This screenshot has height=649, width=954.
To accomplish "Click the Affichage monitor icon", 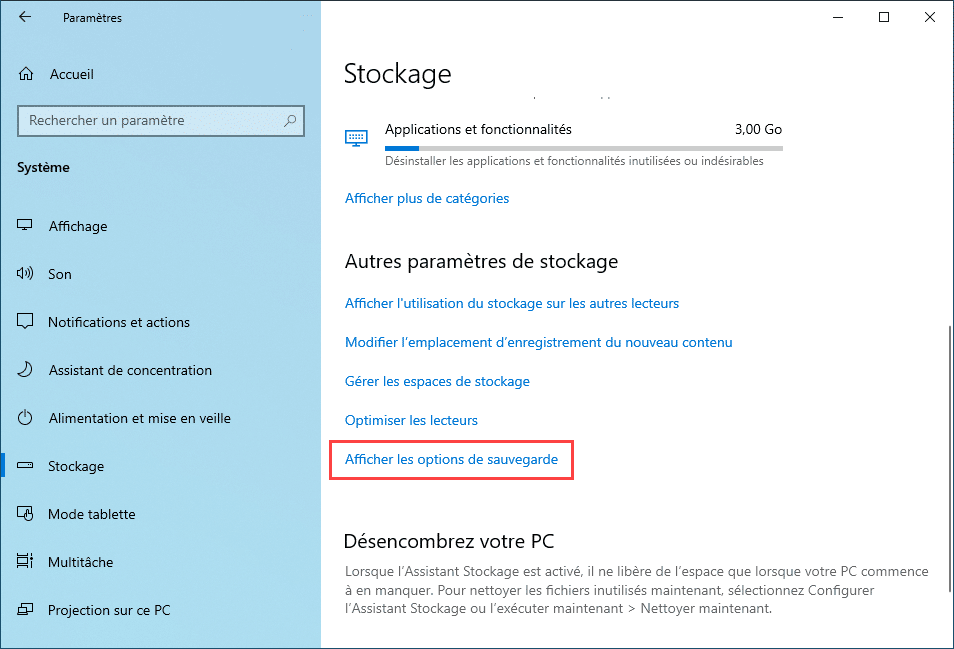I will [24, 226].
